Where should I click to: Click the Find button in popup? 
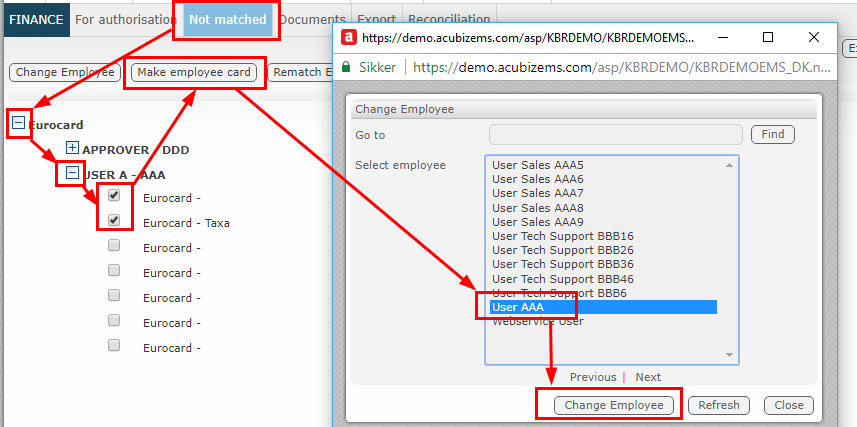(773, 134)
